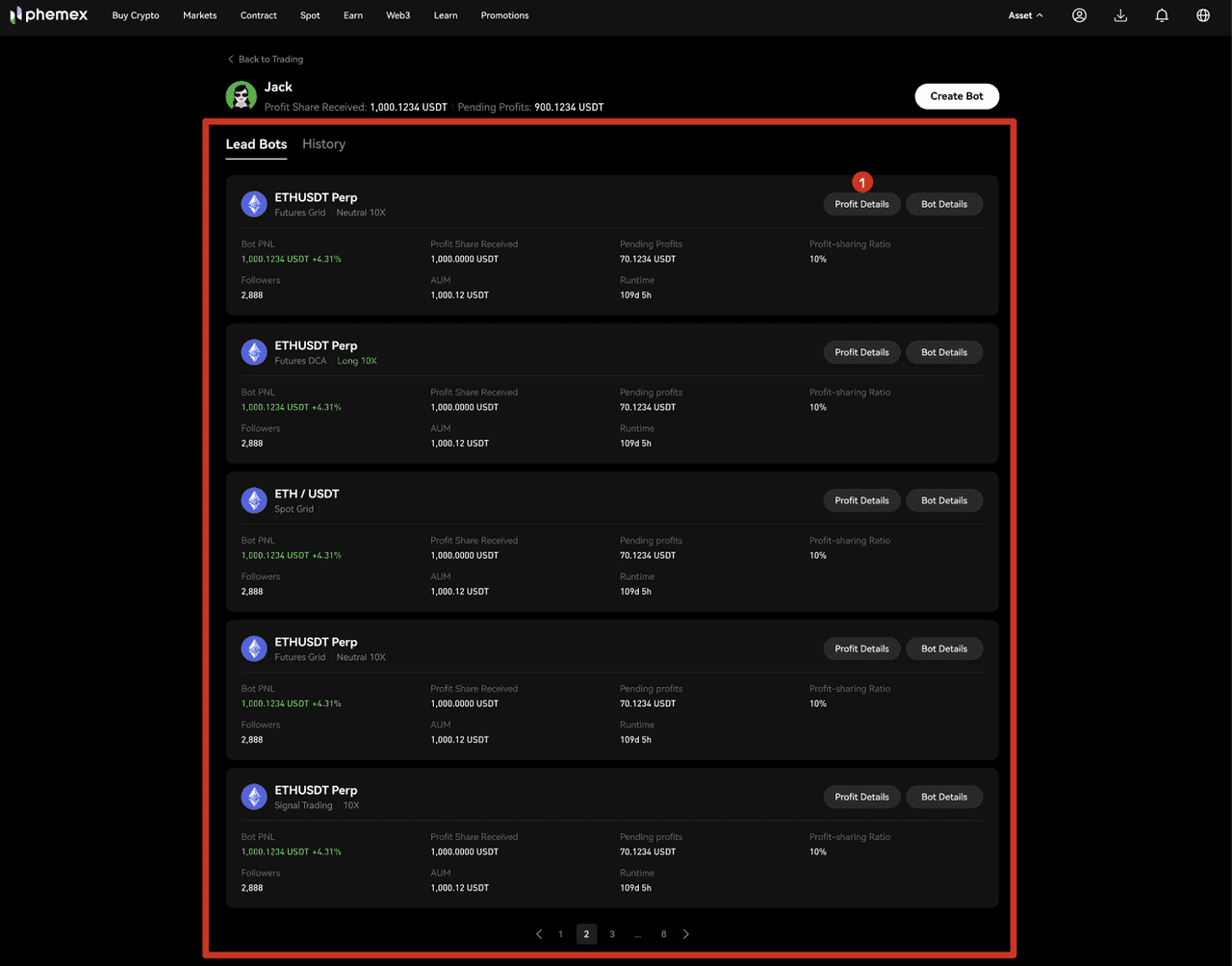Go to the next page arrow
Image resolution: width=1232 pixels, height=966 pixels.
(x=685, y=934)
